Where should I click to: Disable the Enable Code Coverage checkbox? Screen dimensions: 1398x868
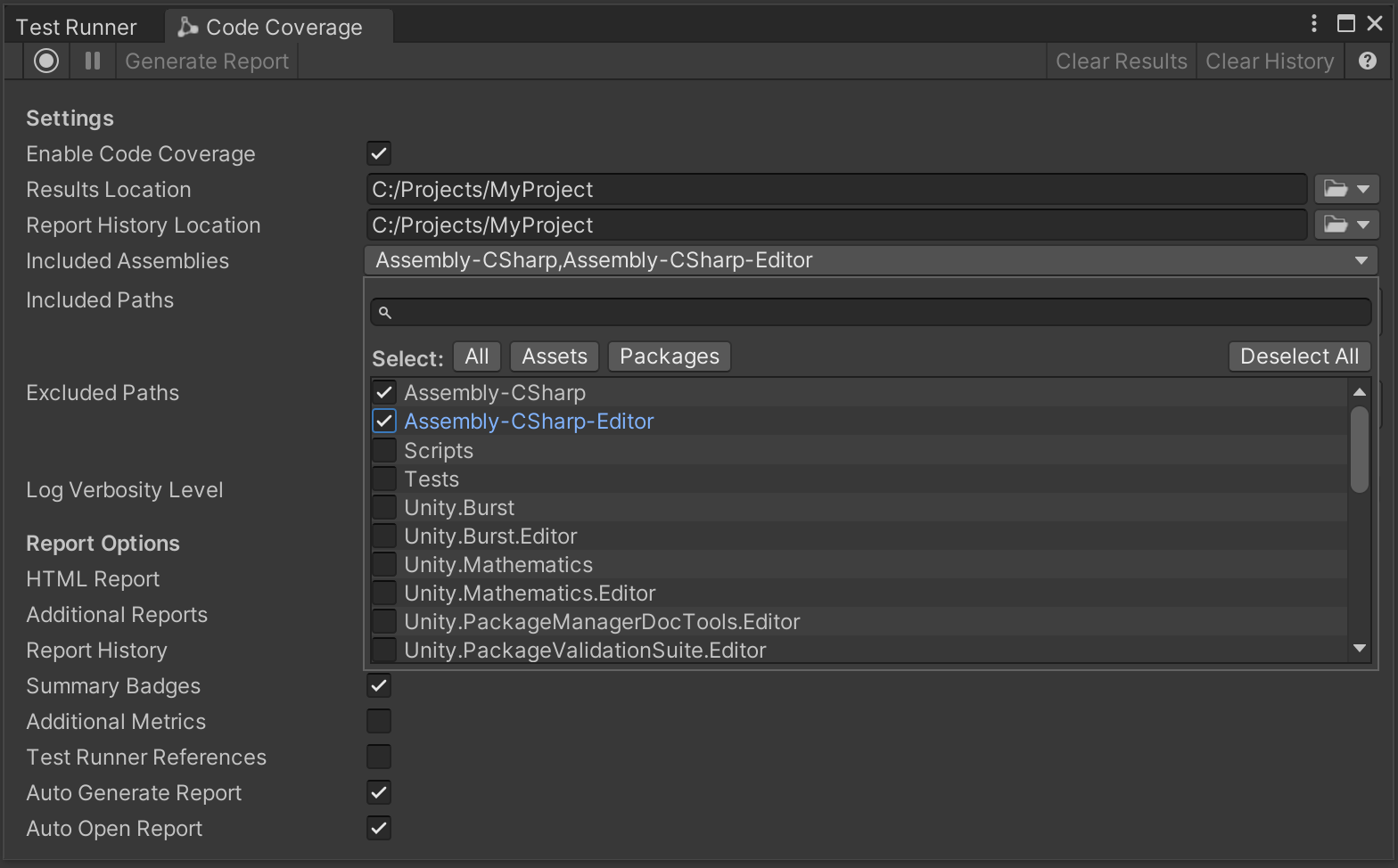pos(379,153)
